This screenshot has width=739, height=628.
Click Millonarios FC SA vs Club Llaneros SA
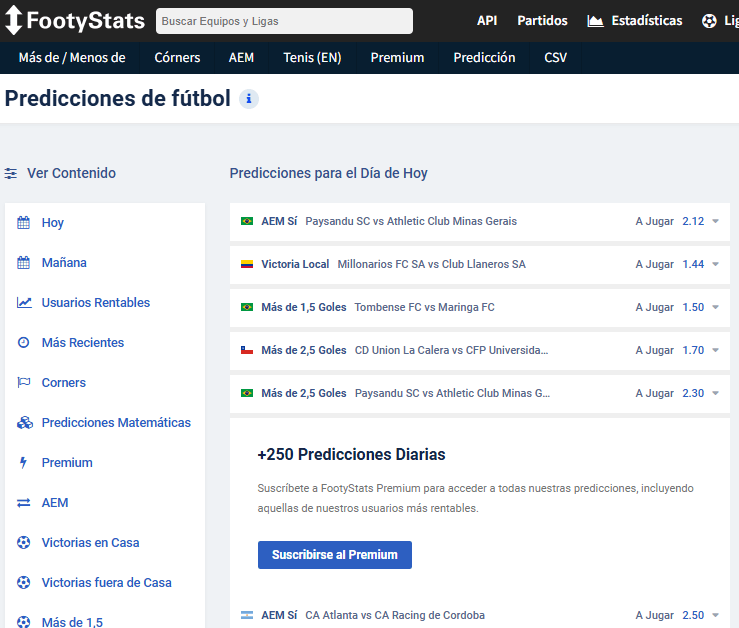click(x=431, y=264)
